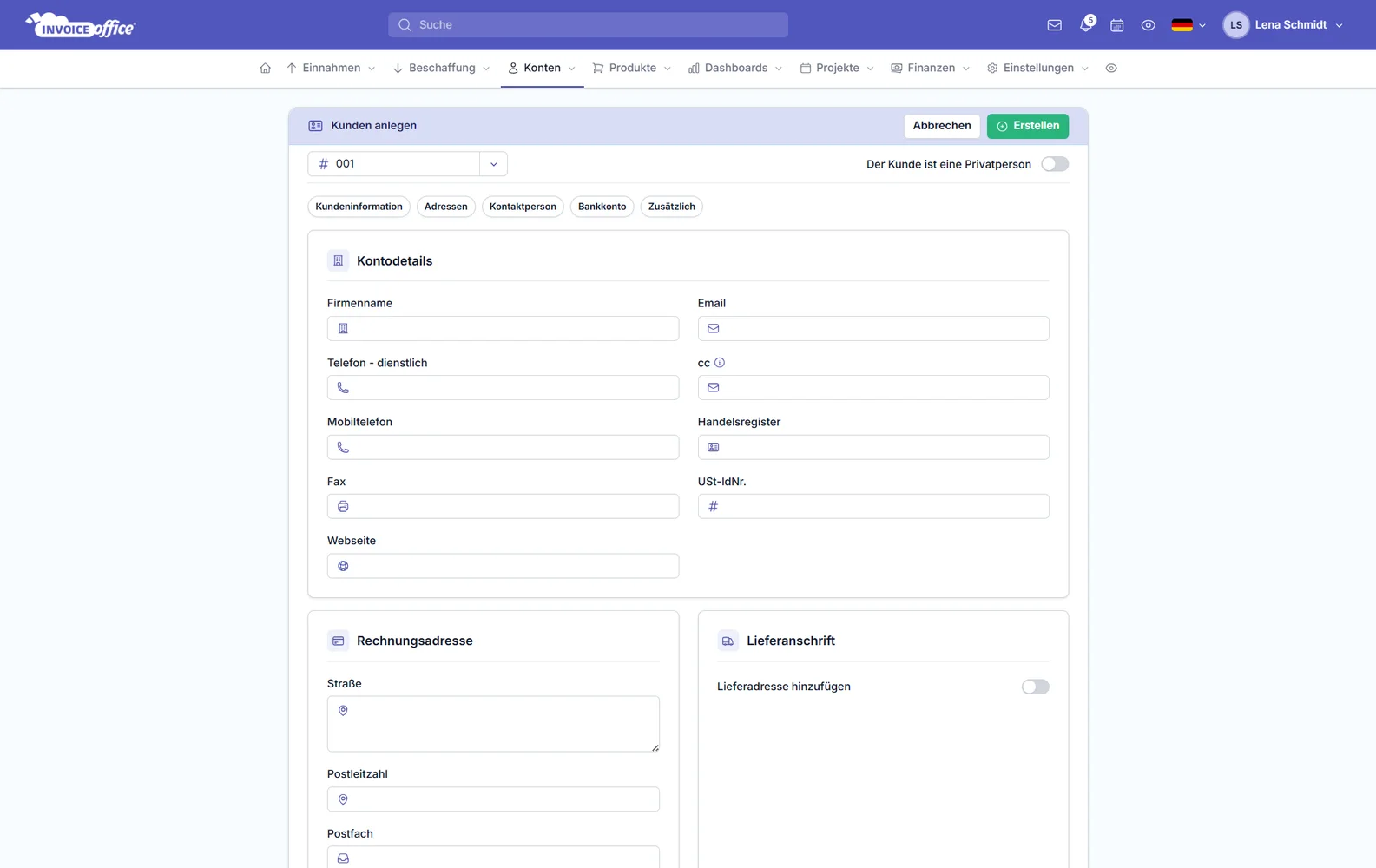This screenshot has width=1376, height=868.
Task: Click the green Erstellen button
Action: point(1028,126)
